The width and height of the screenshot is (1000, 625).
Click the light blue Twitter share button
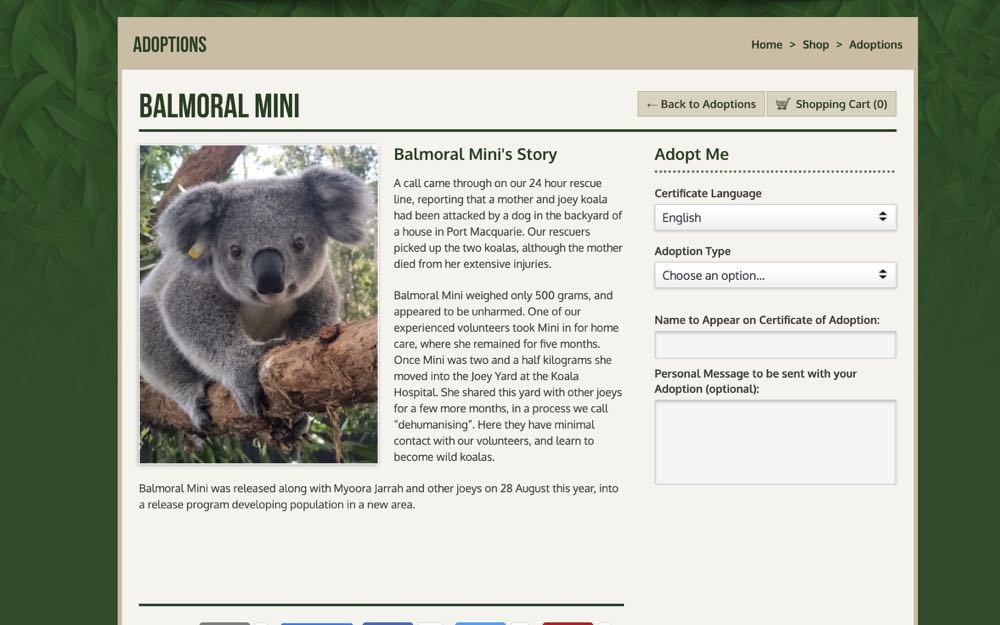(x=480, y=622)
